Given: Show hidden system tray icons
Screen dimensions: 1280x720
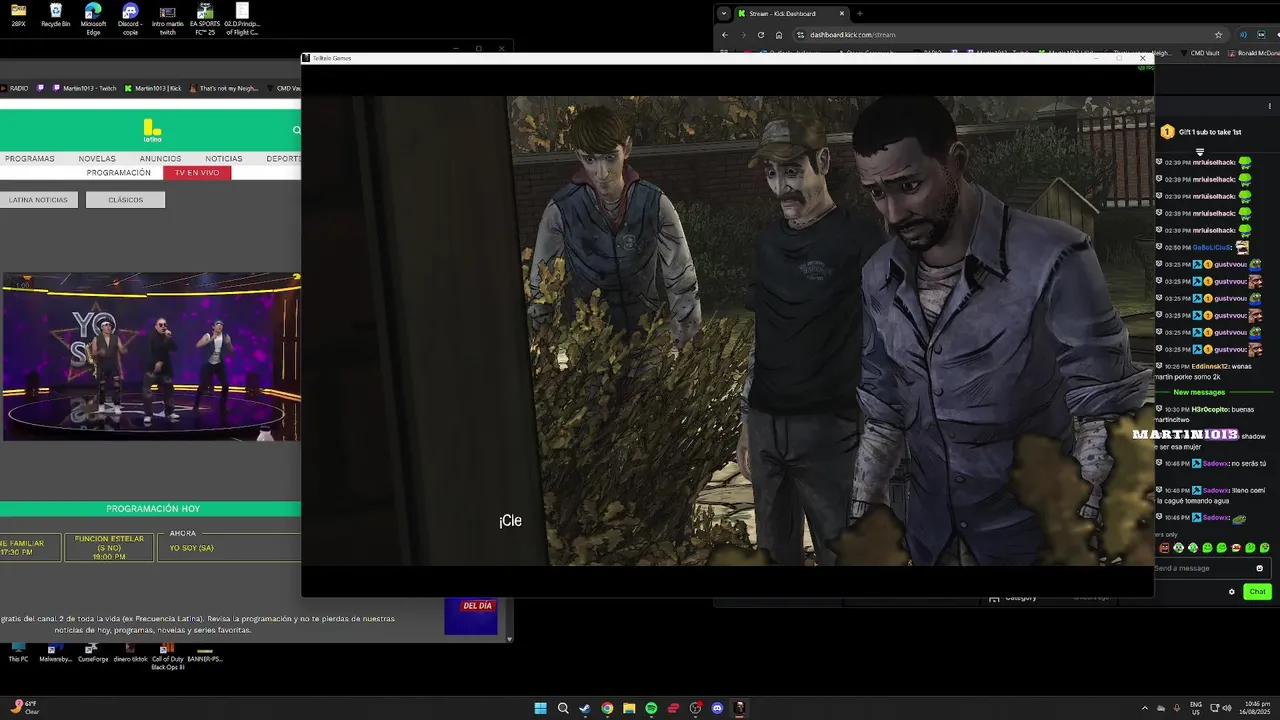Looking at the screenshot, I should tap(1144, 708).
